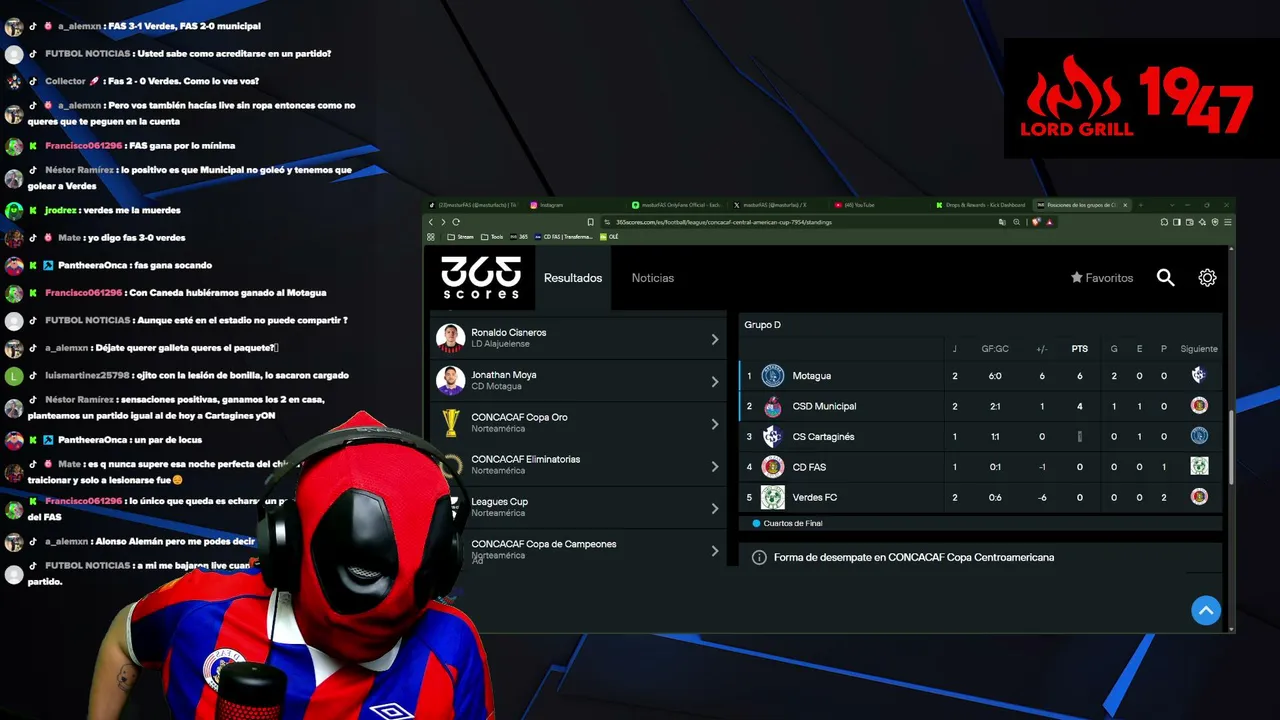The width and height of the screenshot is (1280, 720).
Task: Switch to the Drops & Rewards Kick Dashboard tab
Action: [x=980, y=205]
